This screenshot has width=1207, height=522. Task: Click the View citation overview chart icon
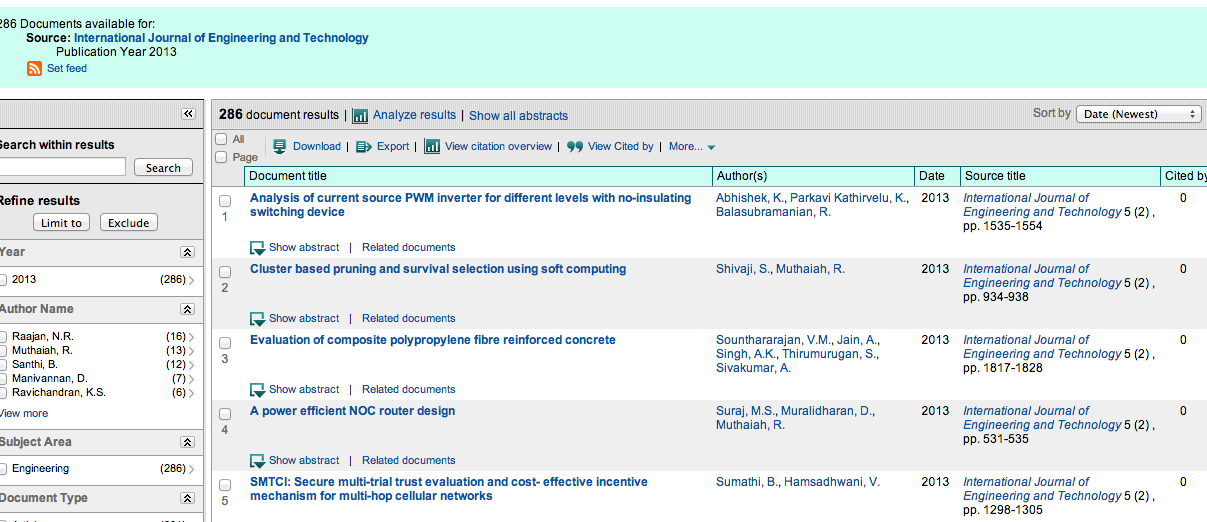tap(432, 146)
